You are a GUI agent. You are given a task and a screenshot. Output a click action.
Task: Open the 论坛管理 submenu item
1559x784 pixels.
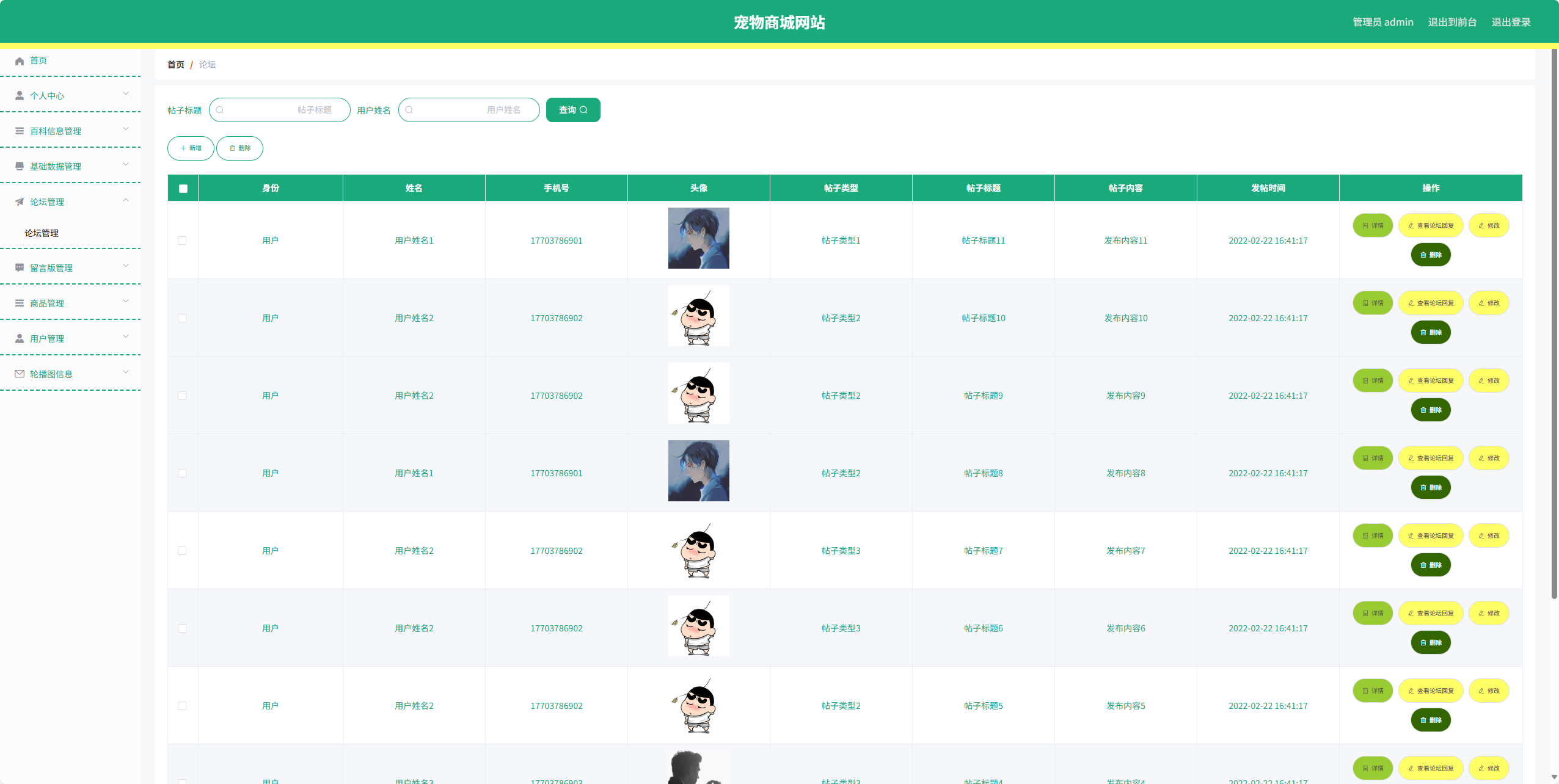[42, 233]
